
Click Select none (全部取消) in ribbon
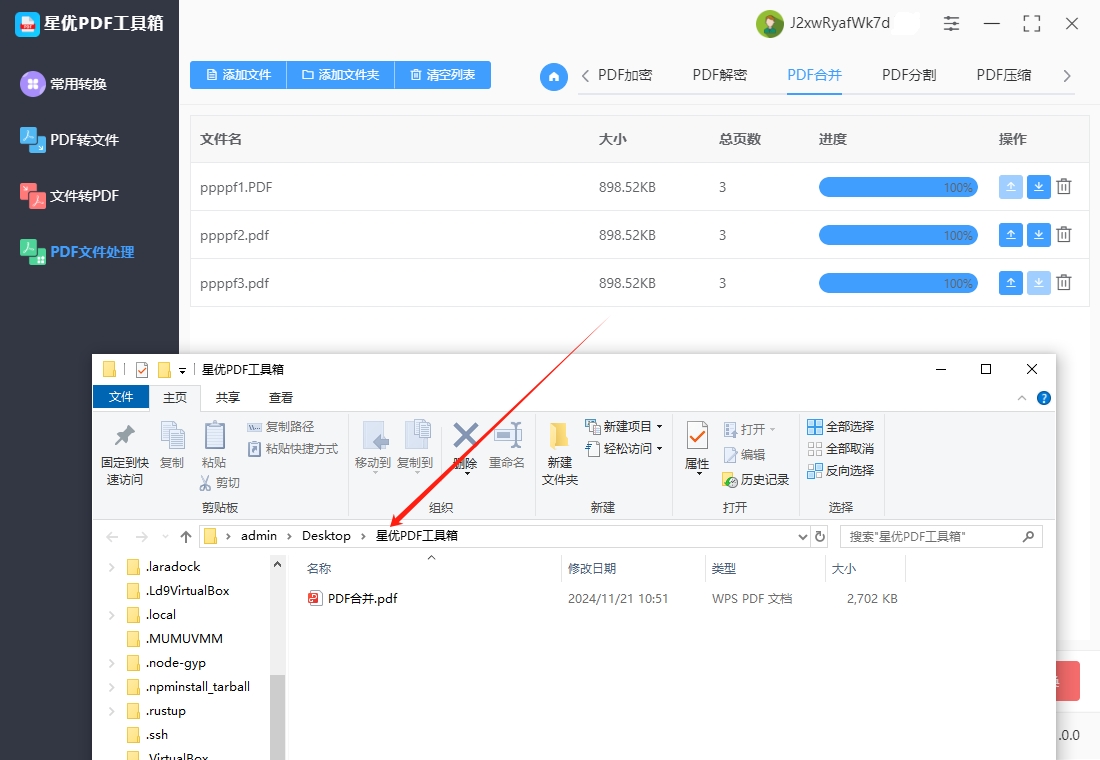840,448
